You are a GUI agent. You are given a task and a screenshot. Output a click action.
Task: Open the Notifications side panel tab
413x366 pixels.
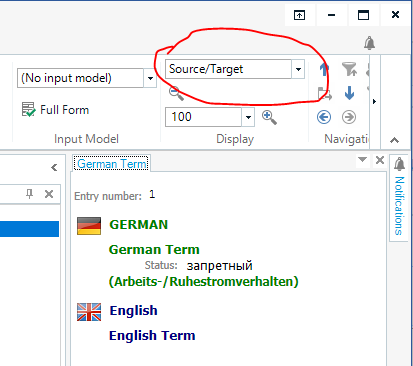(399, 198)
